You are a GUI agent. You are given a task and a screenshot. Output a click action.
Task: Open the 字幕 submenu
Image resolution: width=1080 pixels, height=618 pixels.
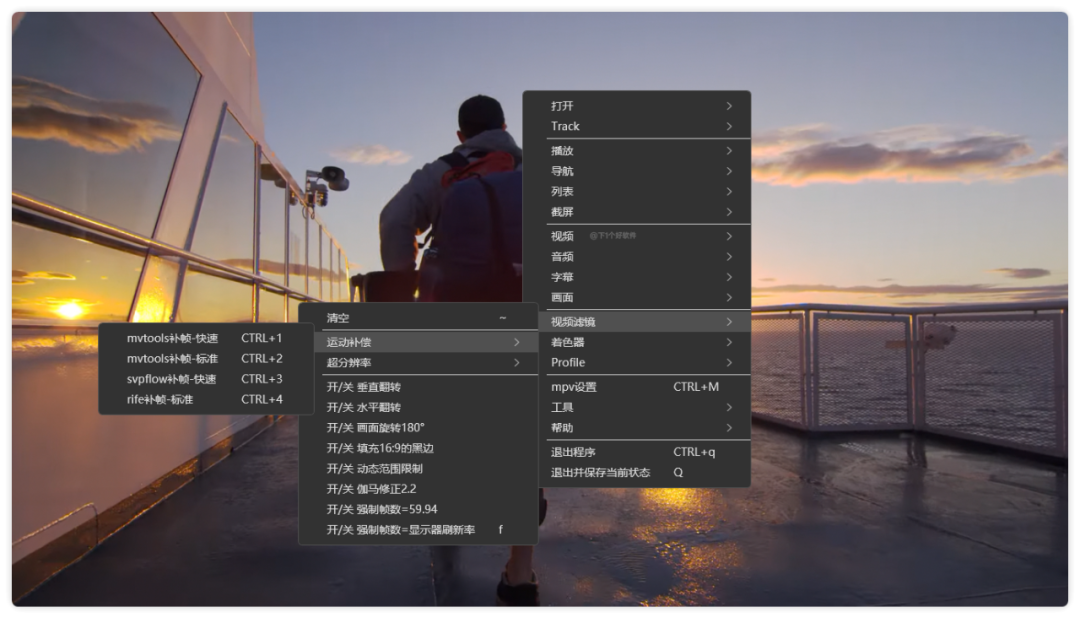pos(636,277)
